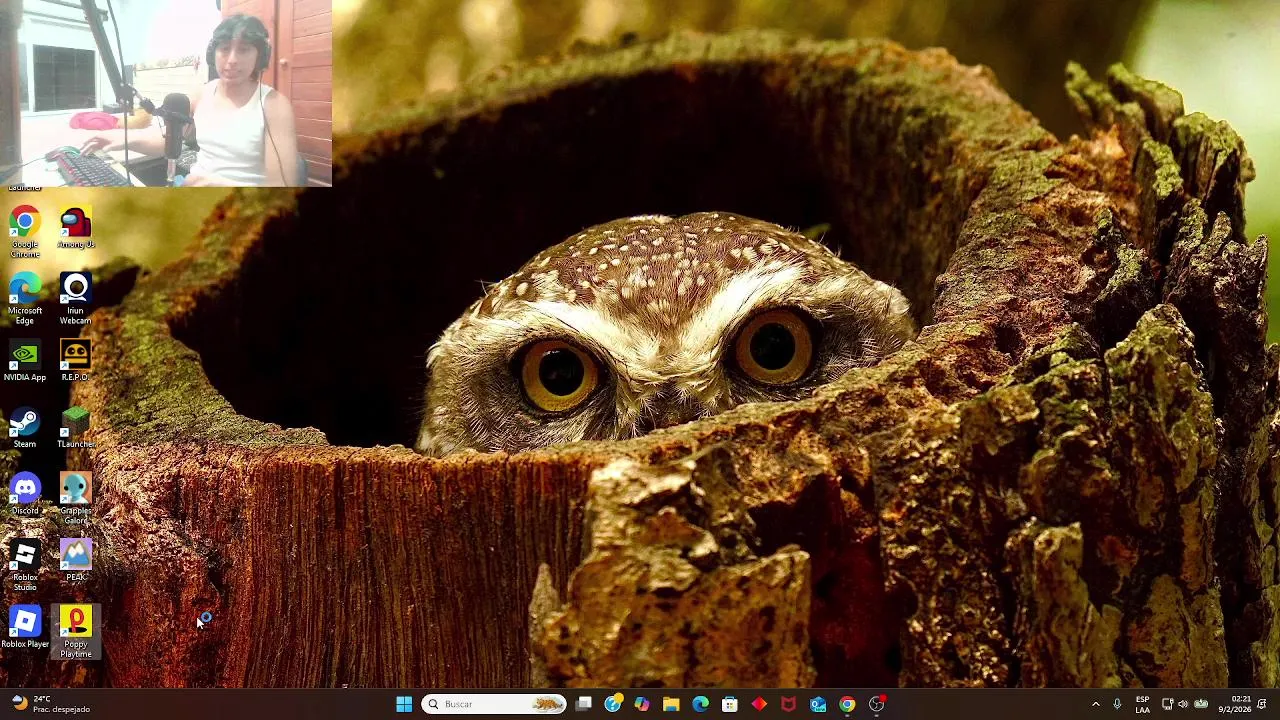
Task: Open File Explorer from the taskbar
Action: (x=671, y=704)
